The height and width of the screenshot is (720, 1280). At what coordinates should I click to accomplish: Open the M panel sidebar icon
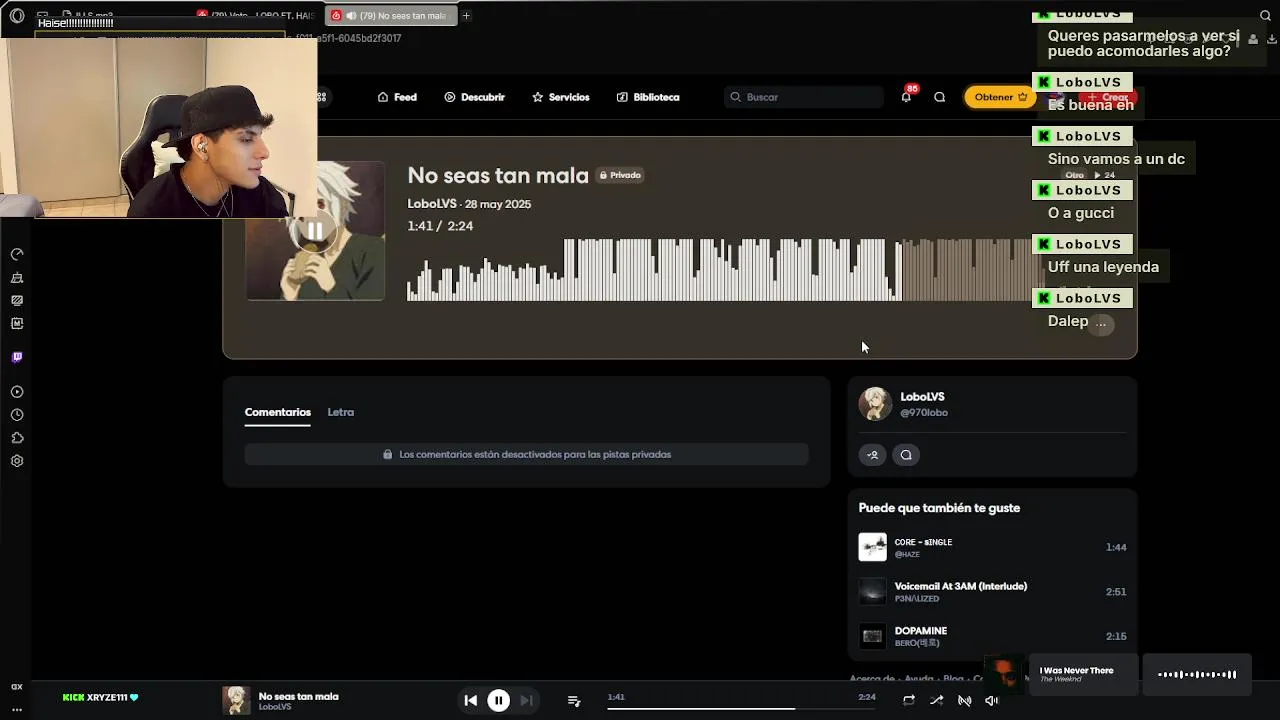pyautogui.click(x=17, y=323)
